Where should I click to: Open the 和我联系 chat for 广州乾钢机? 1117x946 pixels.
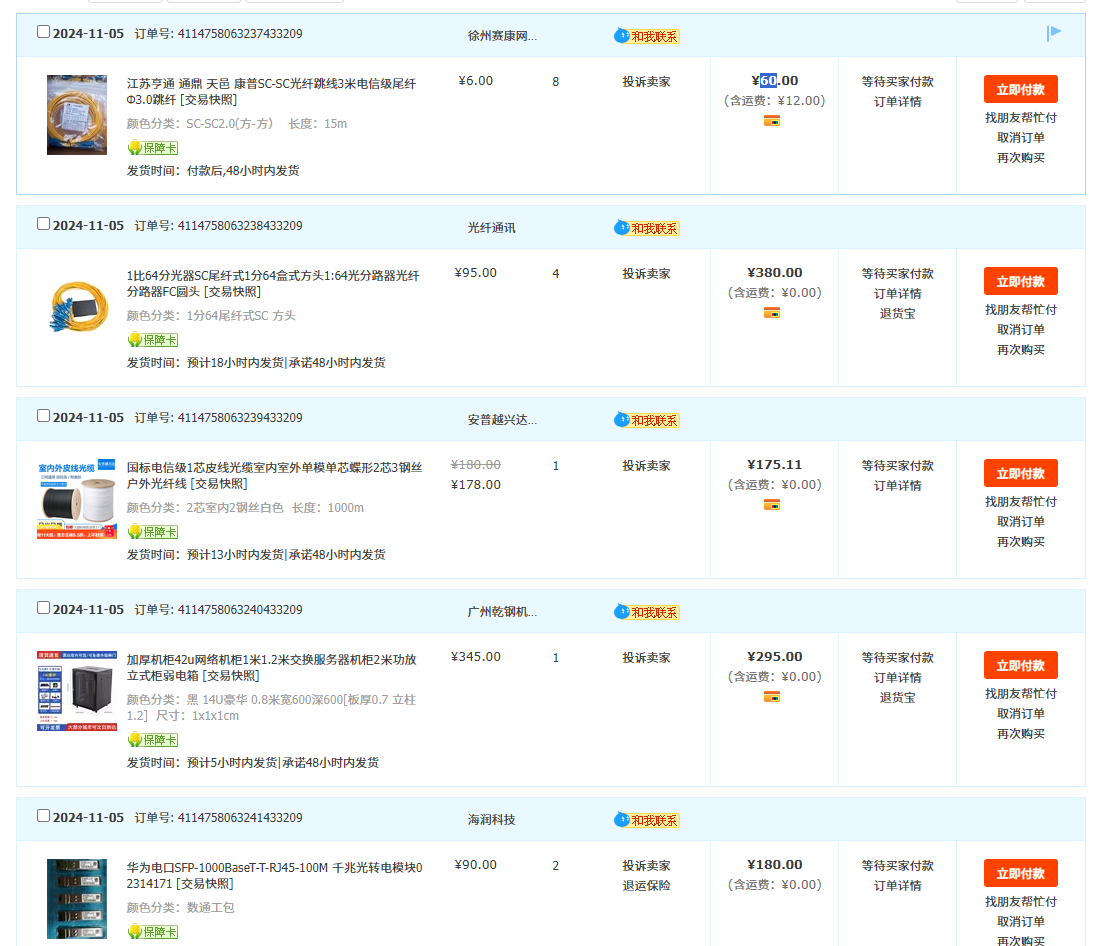point(646,612)
